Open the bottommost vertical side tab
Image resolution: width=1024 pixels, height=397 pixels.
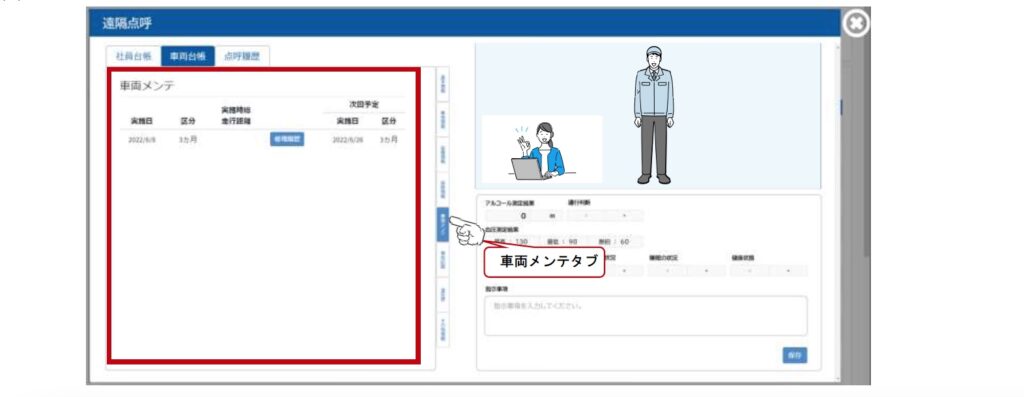443,330
